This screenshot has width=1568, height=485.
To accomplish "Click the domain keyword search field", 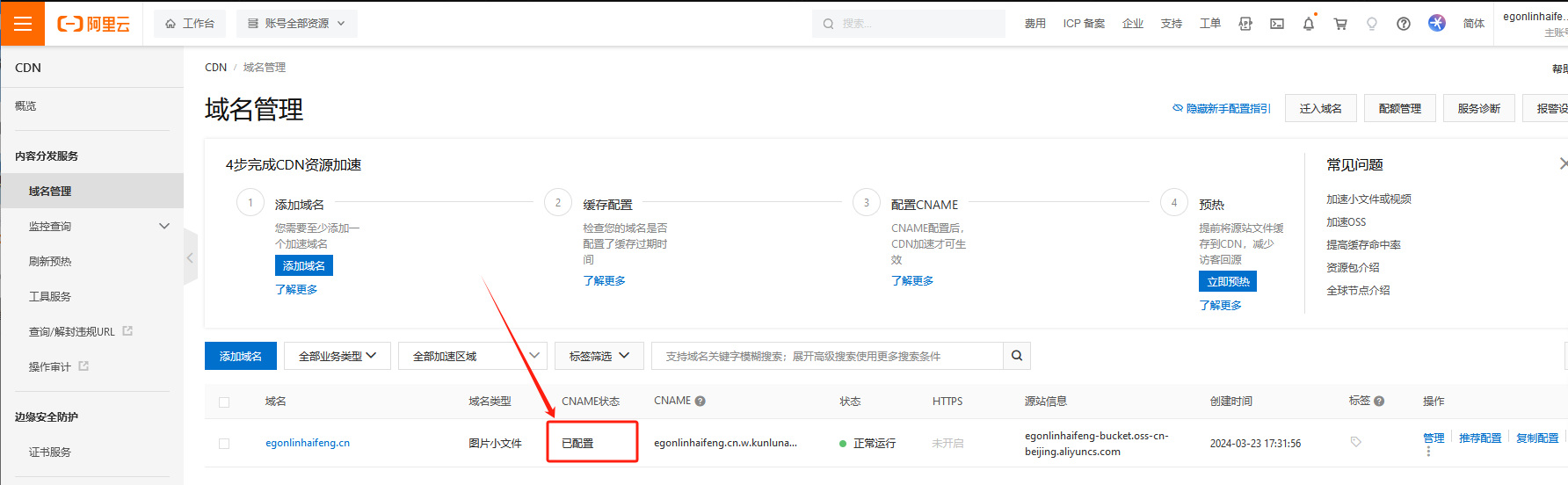I will click(826, 356).
